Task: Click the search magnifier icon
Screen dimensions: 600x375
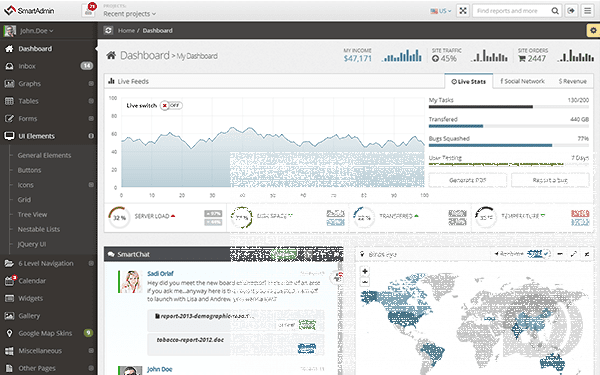Action: tap(555, 11)
